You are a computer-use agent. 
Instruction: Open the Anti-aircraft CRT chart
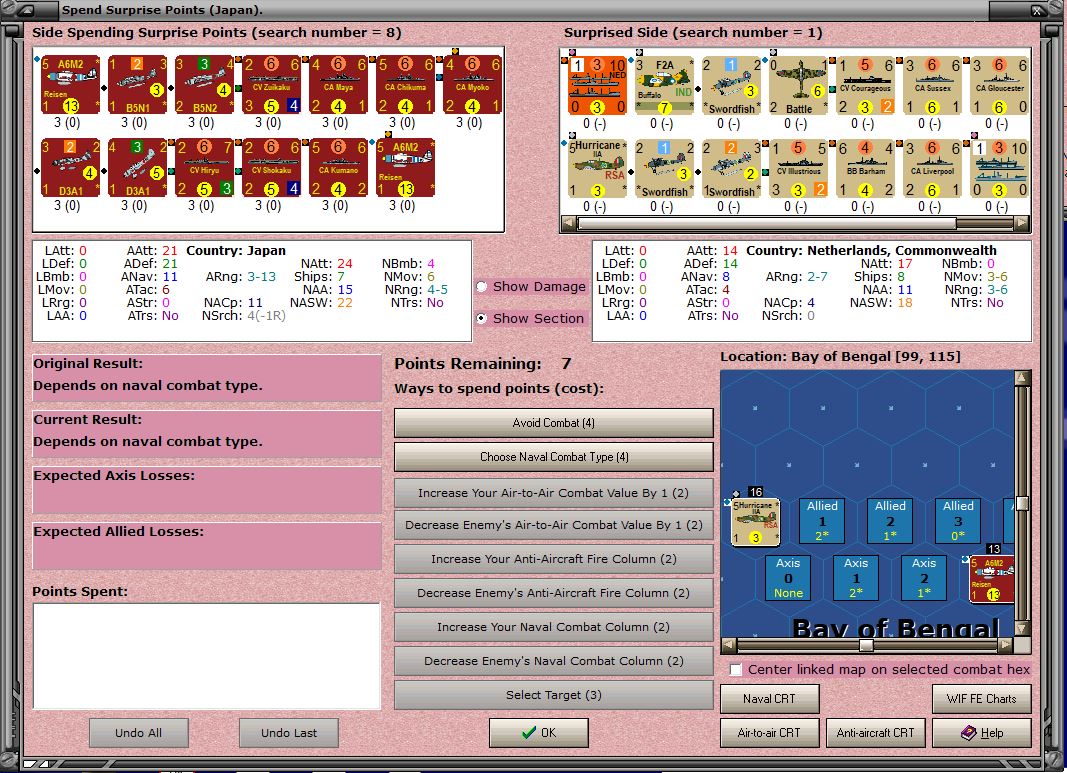875,733
